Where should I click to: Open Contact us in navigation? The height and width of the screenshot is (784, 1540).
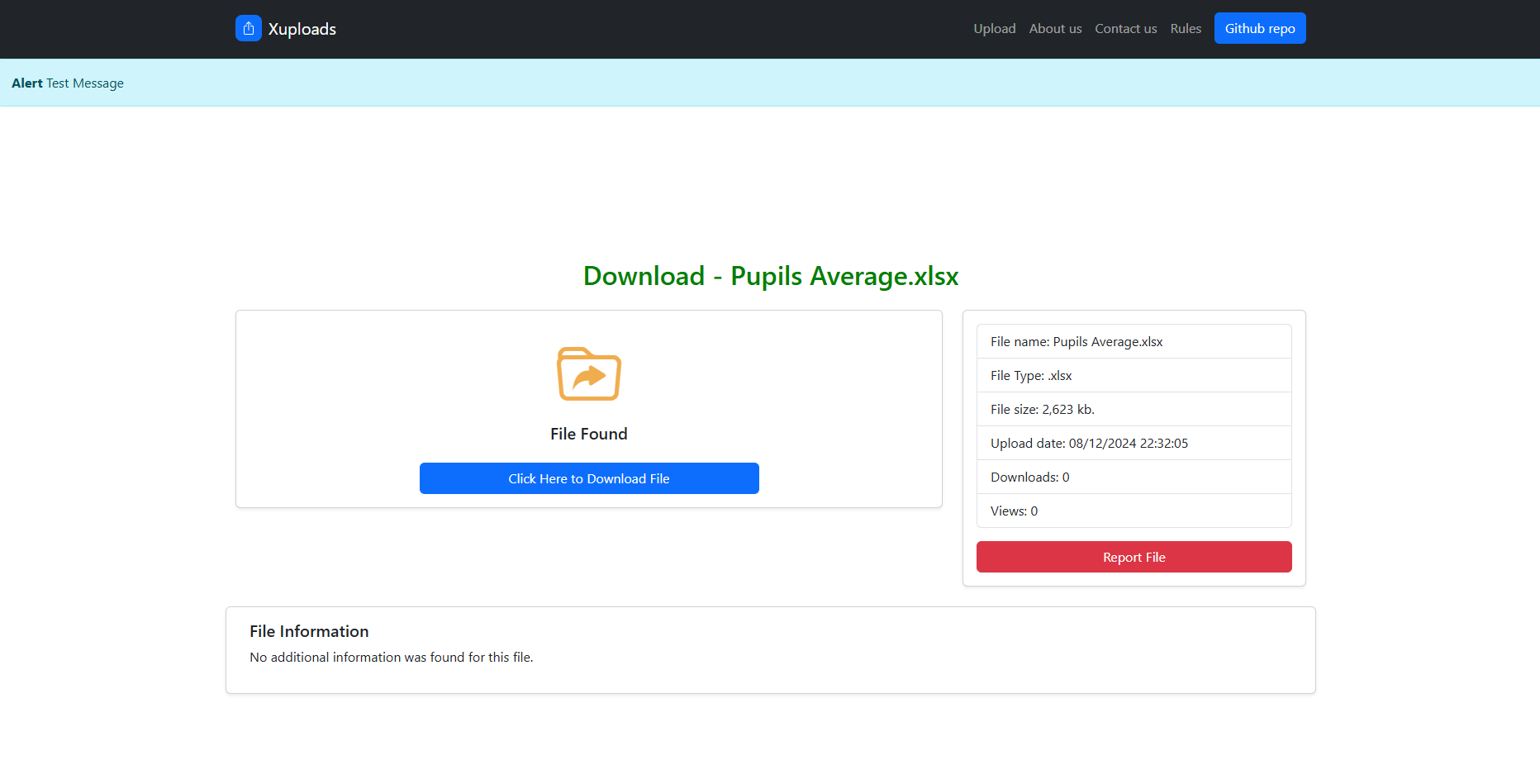point(1125,28)
